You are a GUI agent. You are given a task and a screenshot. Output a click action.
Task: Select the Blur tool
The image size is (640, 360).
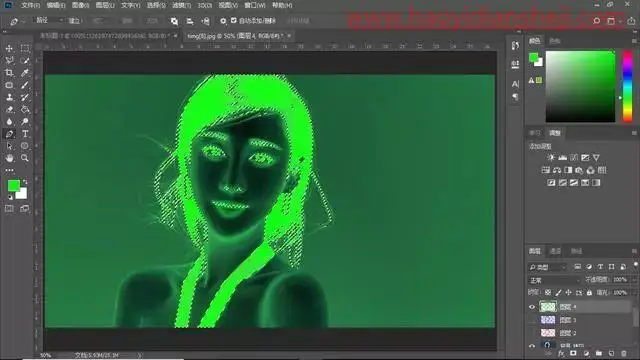coord(9,122)
